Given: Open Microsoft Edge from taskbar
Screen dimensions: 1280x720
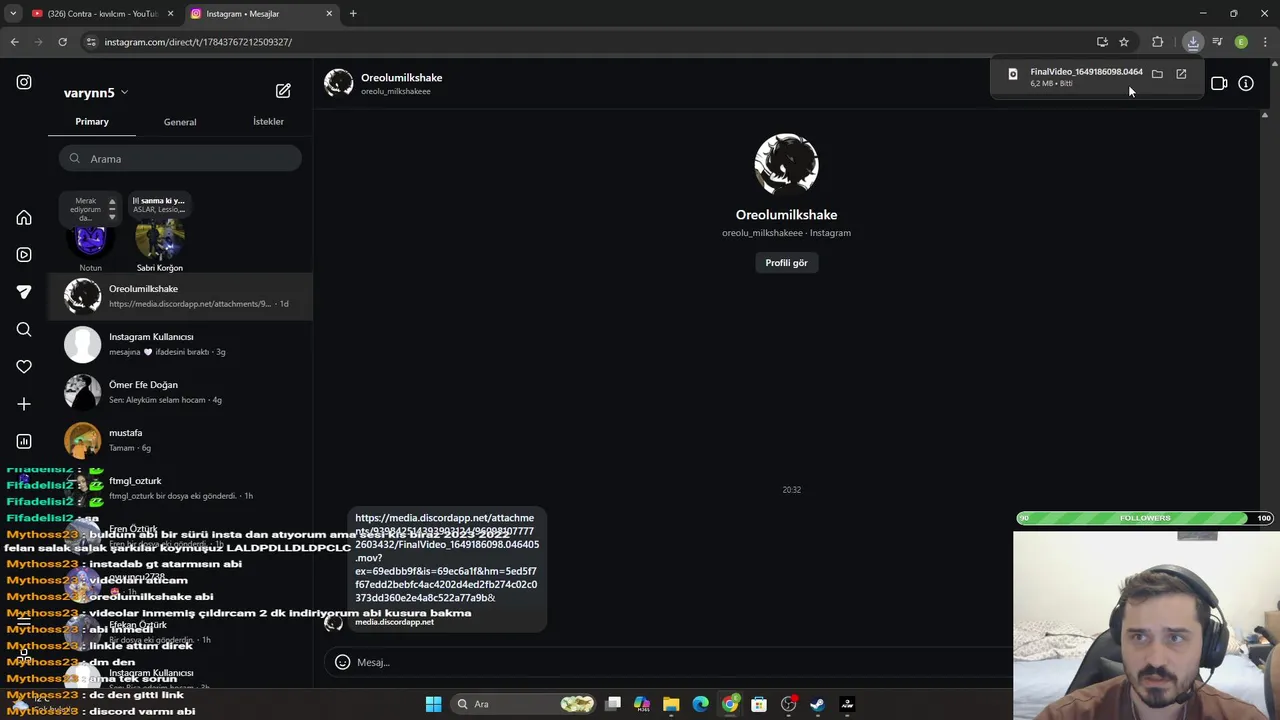Looking at the screenshot, I should pyautogui.click(x=700, y=704).
